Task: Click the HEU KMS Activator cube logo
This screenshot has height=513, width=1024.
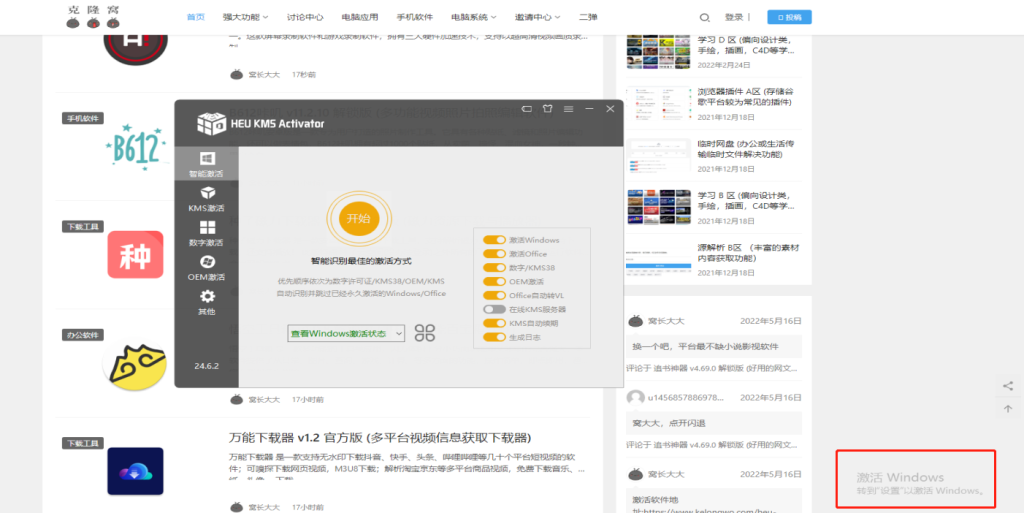Action: [x=212, y=123]
